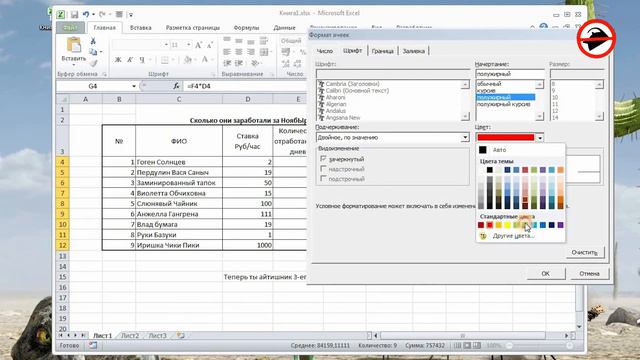This screenshot has height=360, width=640.
Task: Click the Decrease indent icon
Action: pos(227,63)
